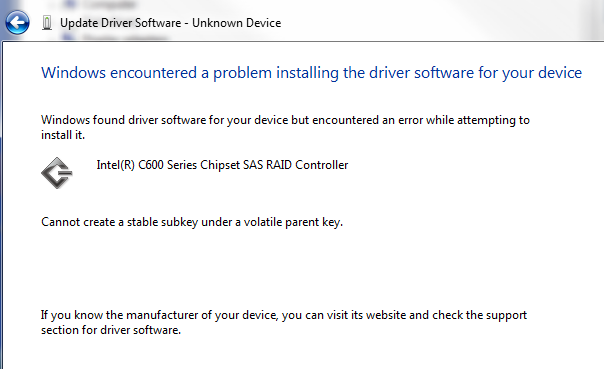The height and width of the screenshot is (369, 604).
Task: Click the blurred tree entry below the title
Action: [116, 38]
